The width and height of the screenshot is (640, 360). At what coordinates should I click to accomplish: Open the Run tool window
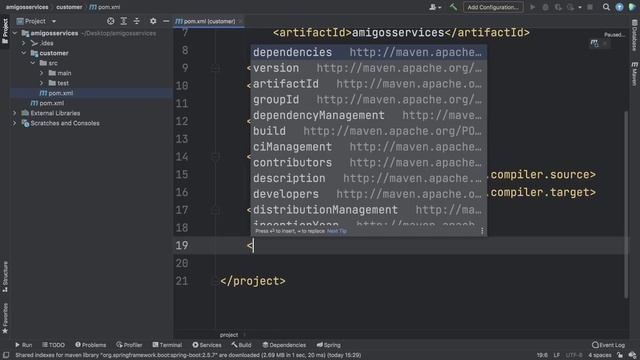pyautogui.click(x=23, y=345)
